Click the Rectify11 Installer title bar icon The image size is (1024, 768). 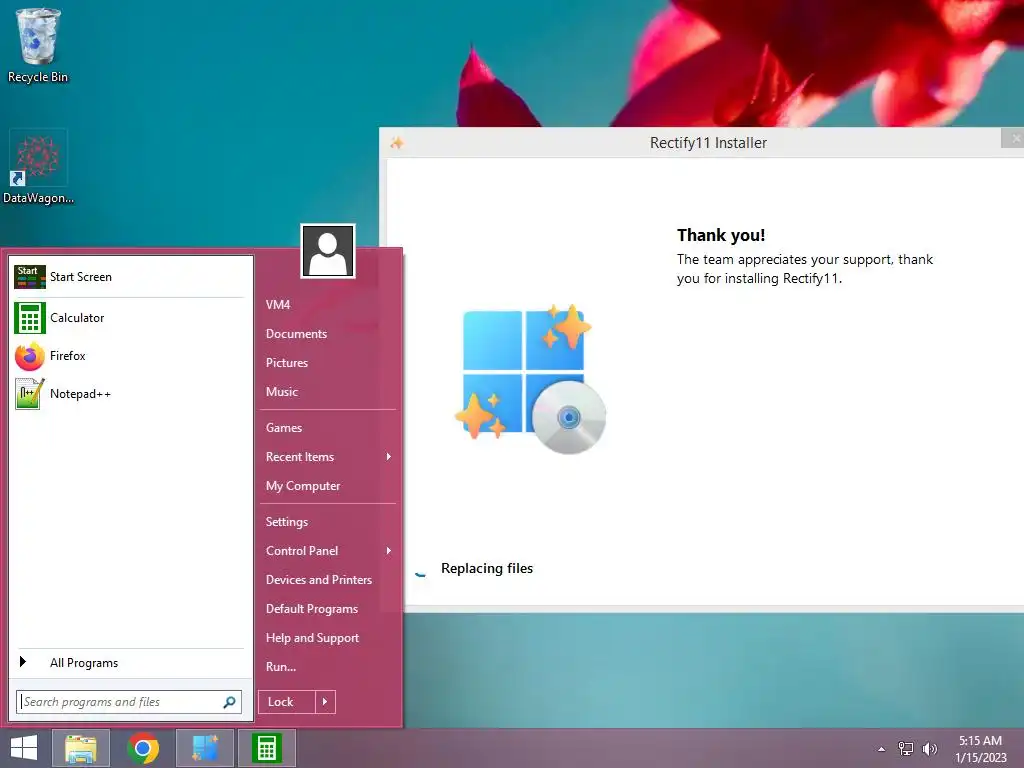(396, 143)
